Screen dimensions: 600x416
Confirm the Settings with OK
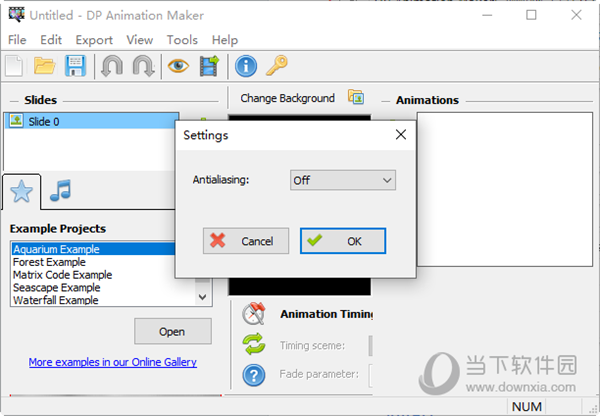[343, 241]
